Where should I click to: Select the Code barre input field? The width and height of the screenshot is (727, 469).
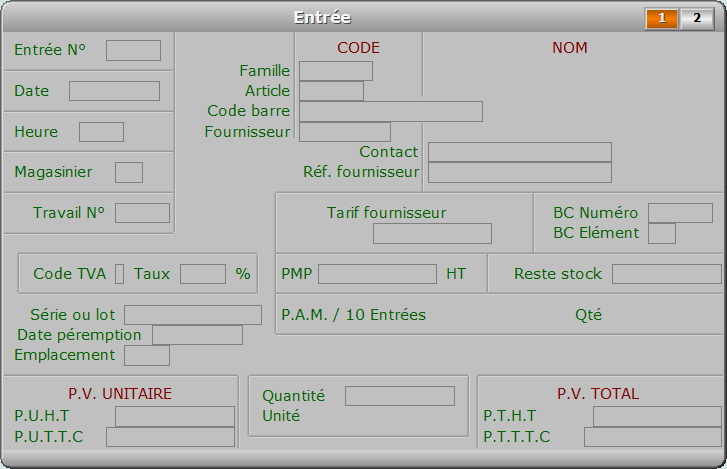[391, 111]
